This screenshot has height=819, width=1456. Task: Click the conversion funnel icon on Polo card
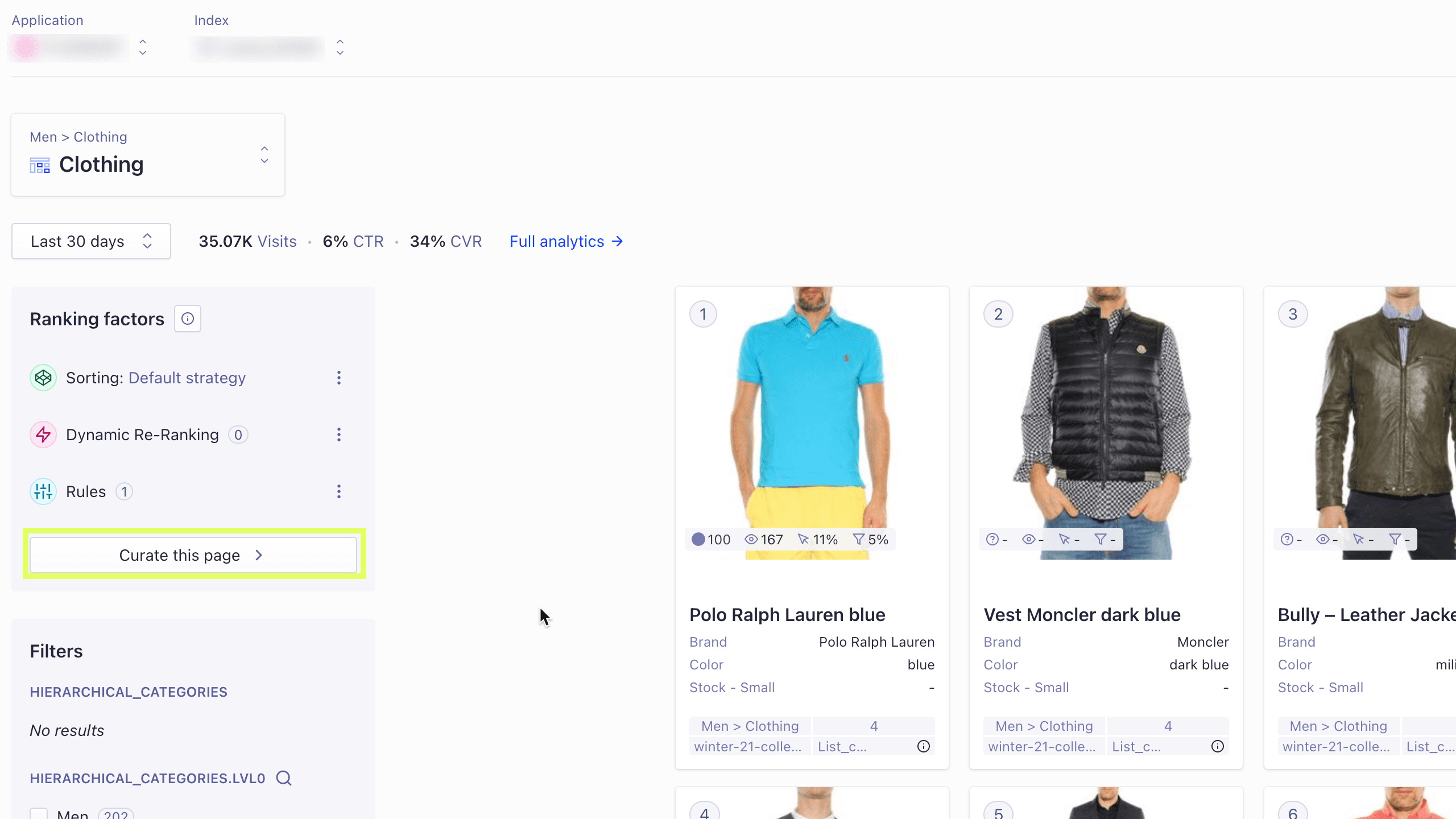859,540
